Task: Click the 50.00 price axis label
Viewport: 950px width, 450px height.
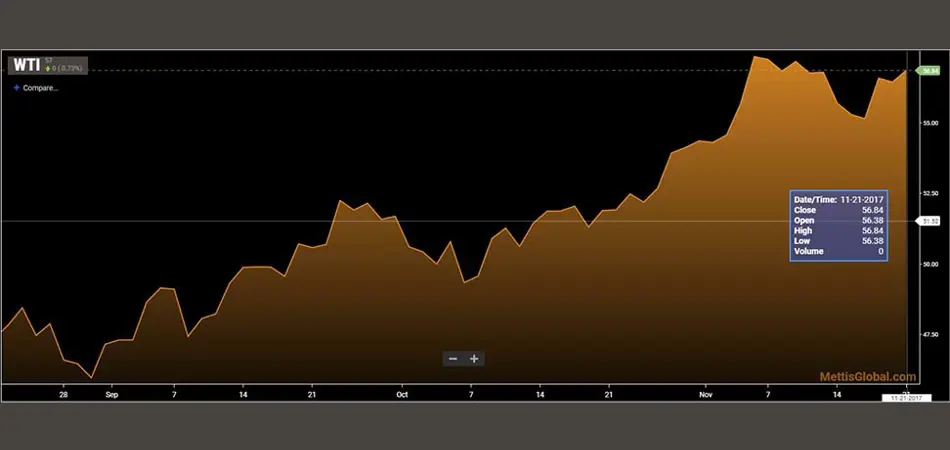Action: 932,264
